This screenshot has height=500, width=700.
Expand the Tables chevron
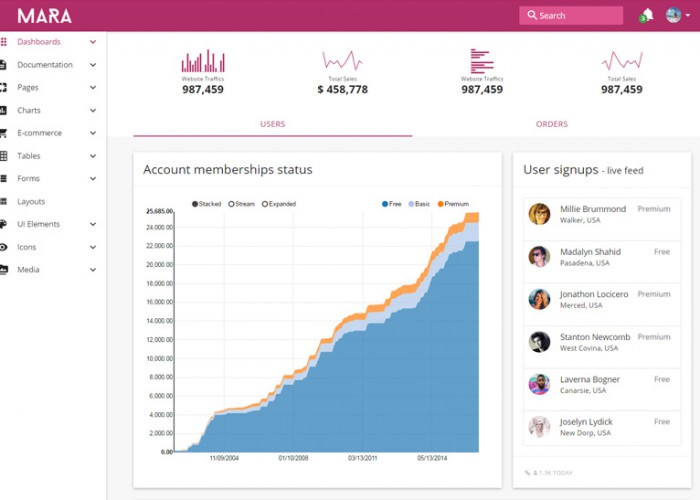pyautogui.click(x=93, y=156)
